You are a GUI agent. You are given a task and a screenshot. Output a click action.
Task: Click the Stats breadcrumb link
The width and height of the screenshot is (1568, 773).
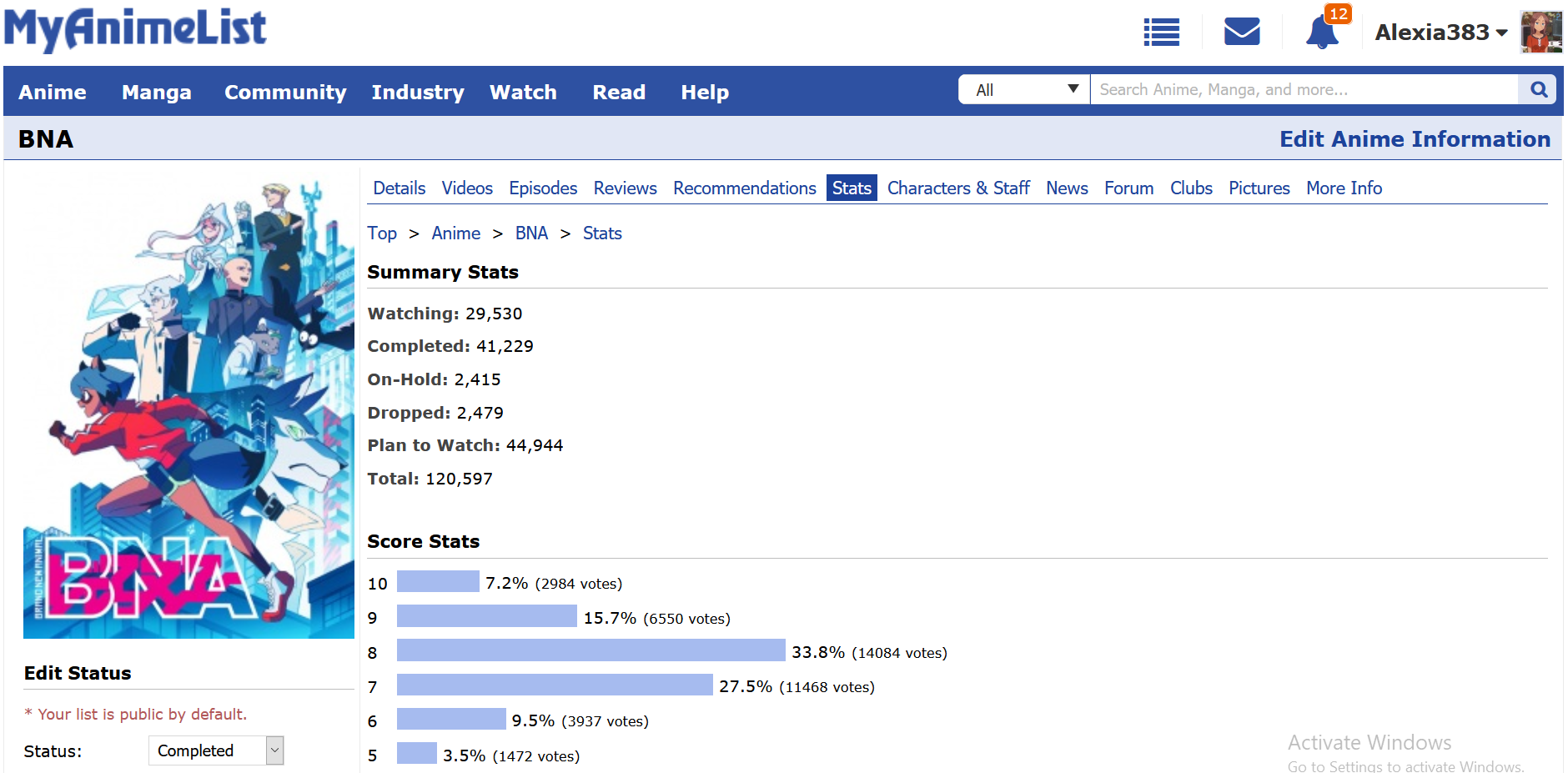pyautogui.click(x=602, y=233)
